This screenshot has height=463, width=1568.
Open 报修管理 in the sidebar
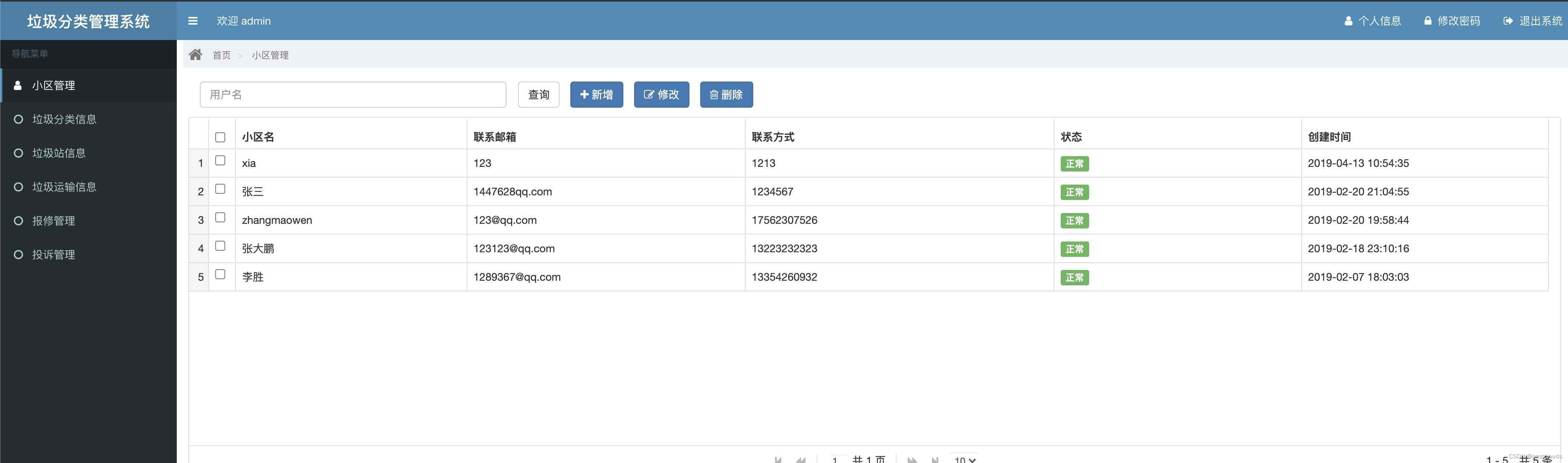point(53,220)
